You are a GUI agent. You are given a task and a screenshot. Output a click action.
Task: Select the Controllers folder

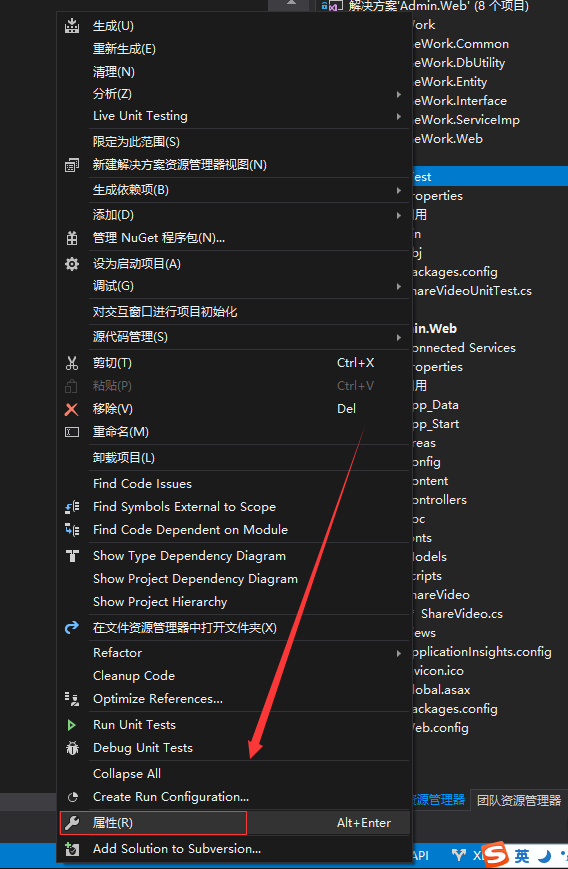[x=439, y=500]
